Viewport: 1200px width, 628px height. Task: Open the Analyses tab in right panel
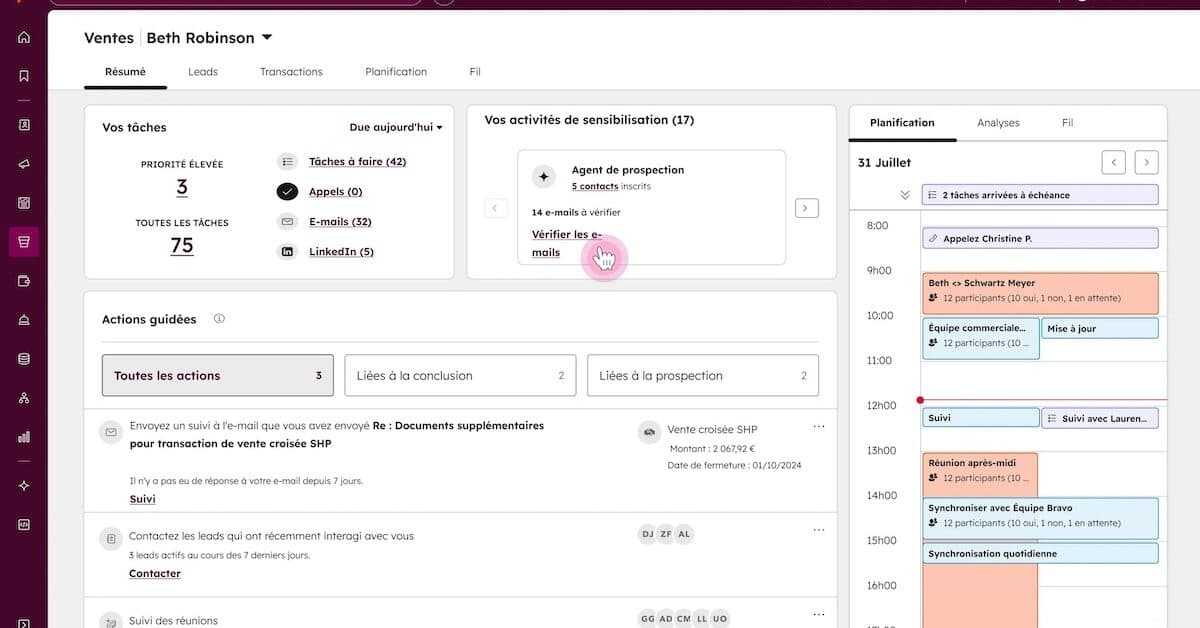click(x=998, y=123)
